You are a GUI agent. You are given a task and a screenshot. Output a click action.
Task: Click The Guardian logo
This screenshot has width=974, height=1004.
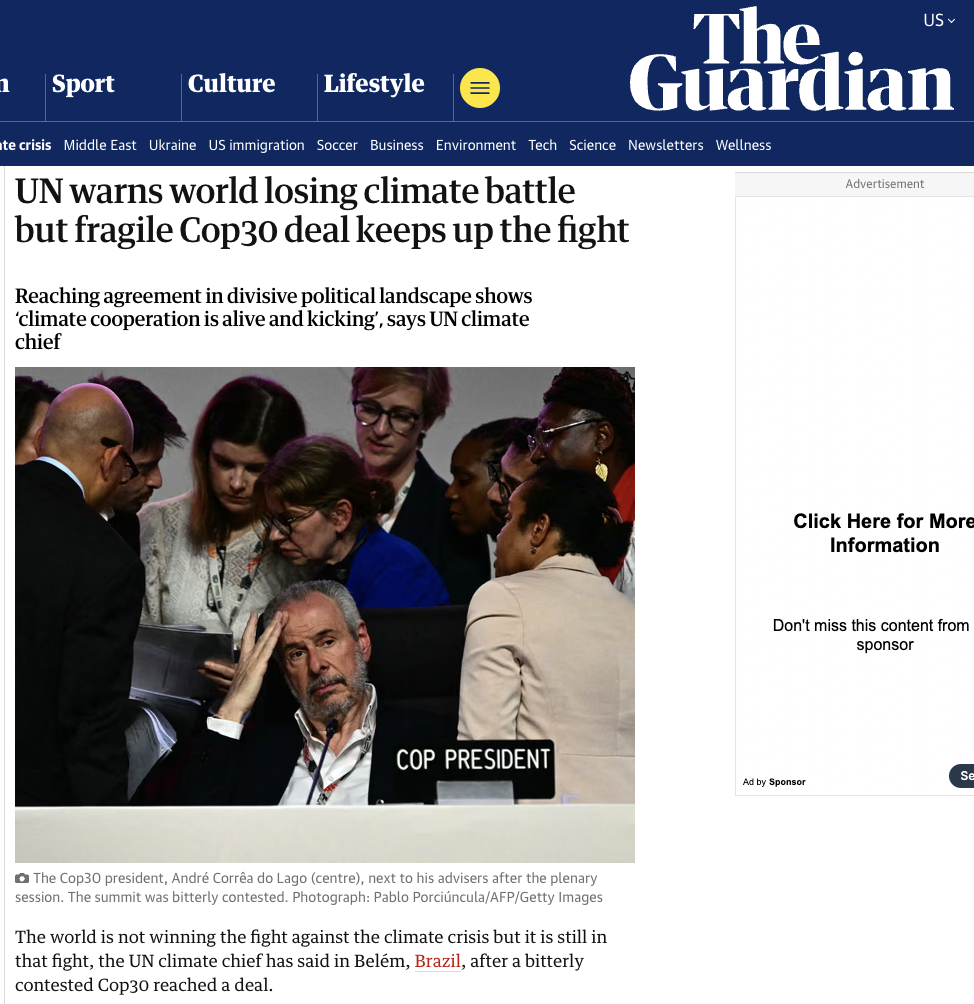pos(791,59)
